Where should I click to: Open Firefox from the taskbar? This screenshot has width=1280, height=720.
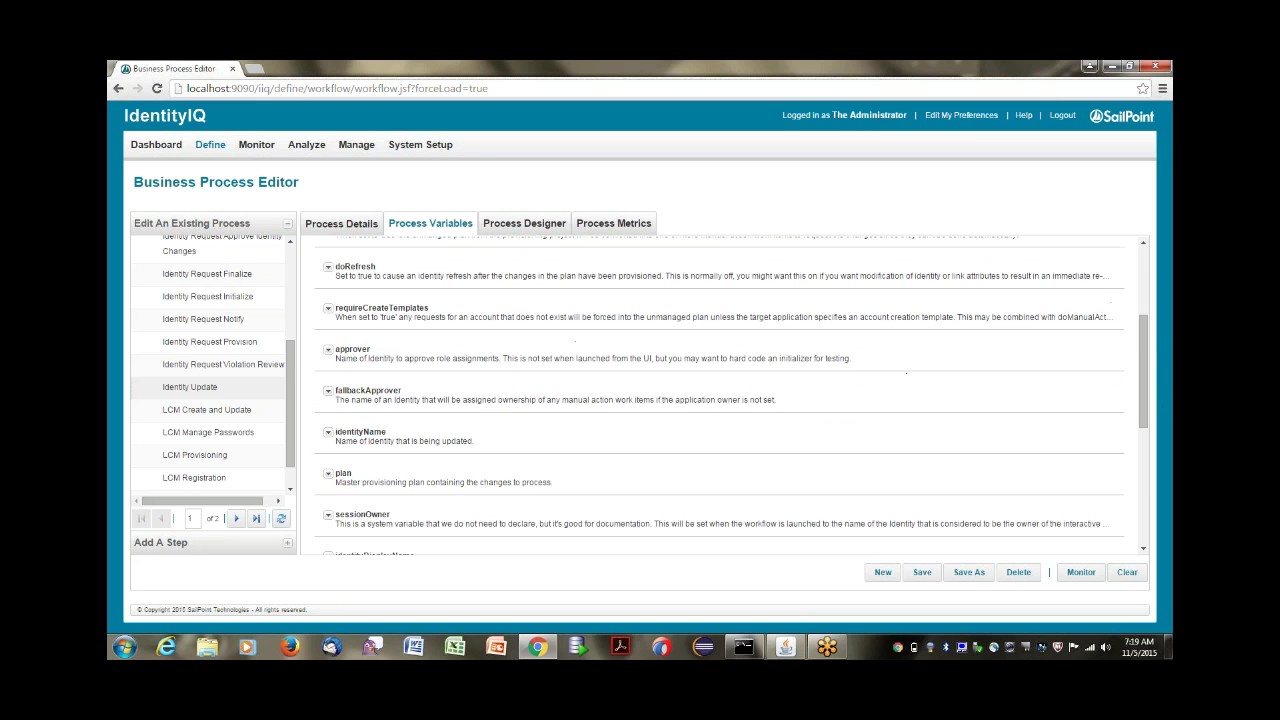pos(290,647)
